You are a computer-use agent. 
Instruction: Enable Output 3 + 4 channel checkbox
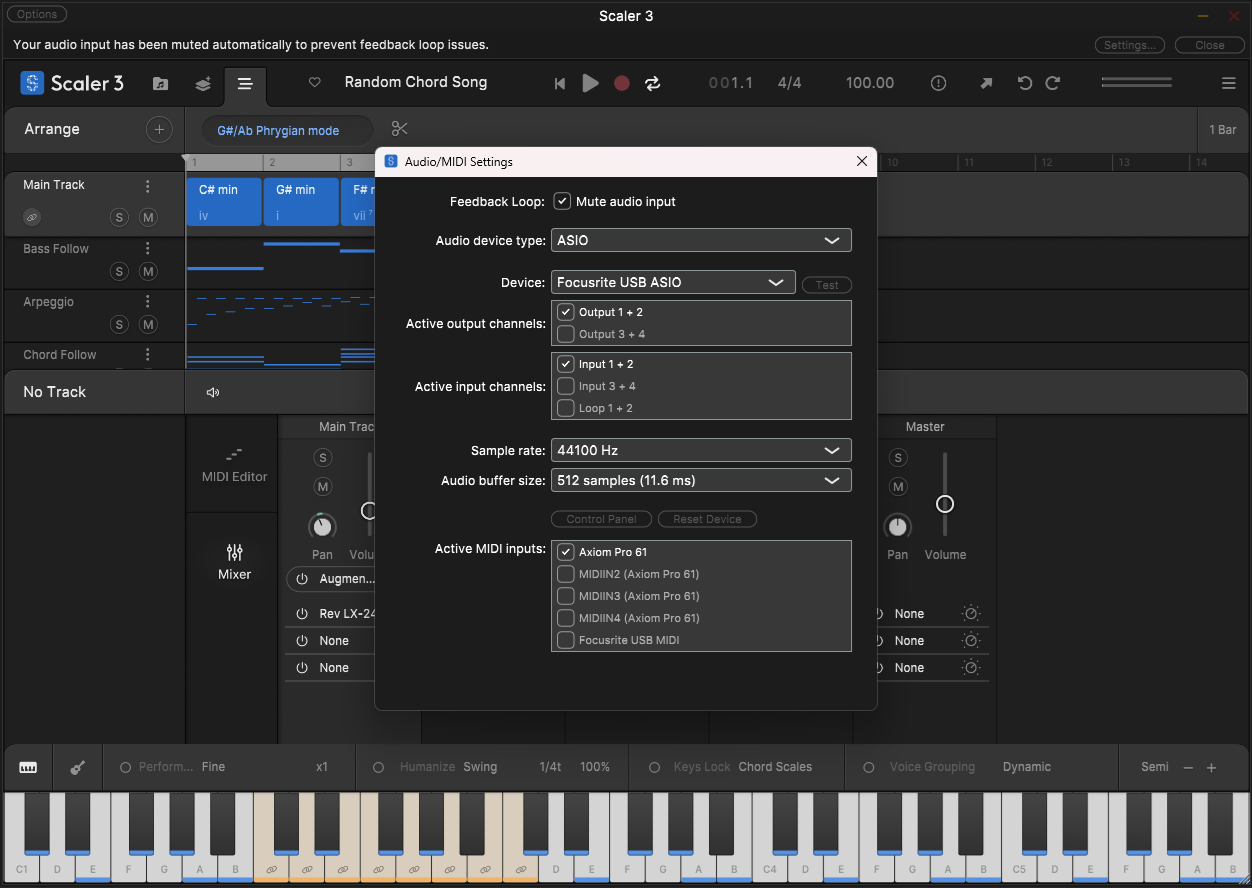click(566, 334)
